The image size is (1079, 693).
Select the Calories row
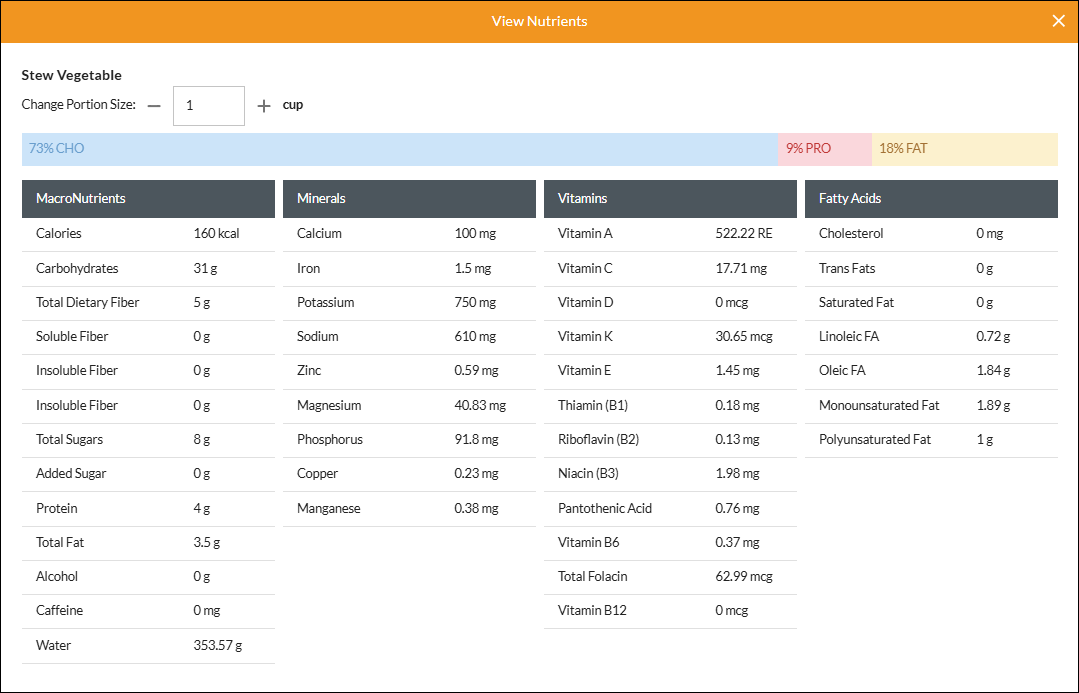tap(148, 234)
